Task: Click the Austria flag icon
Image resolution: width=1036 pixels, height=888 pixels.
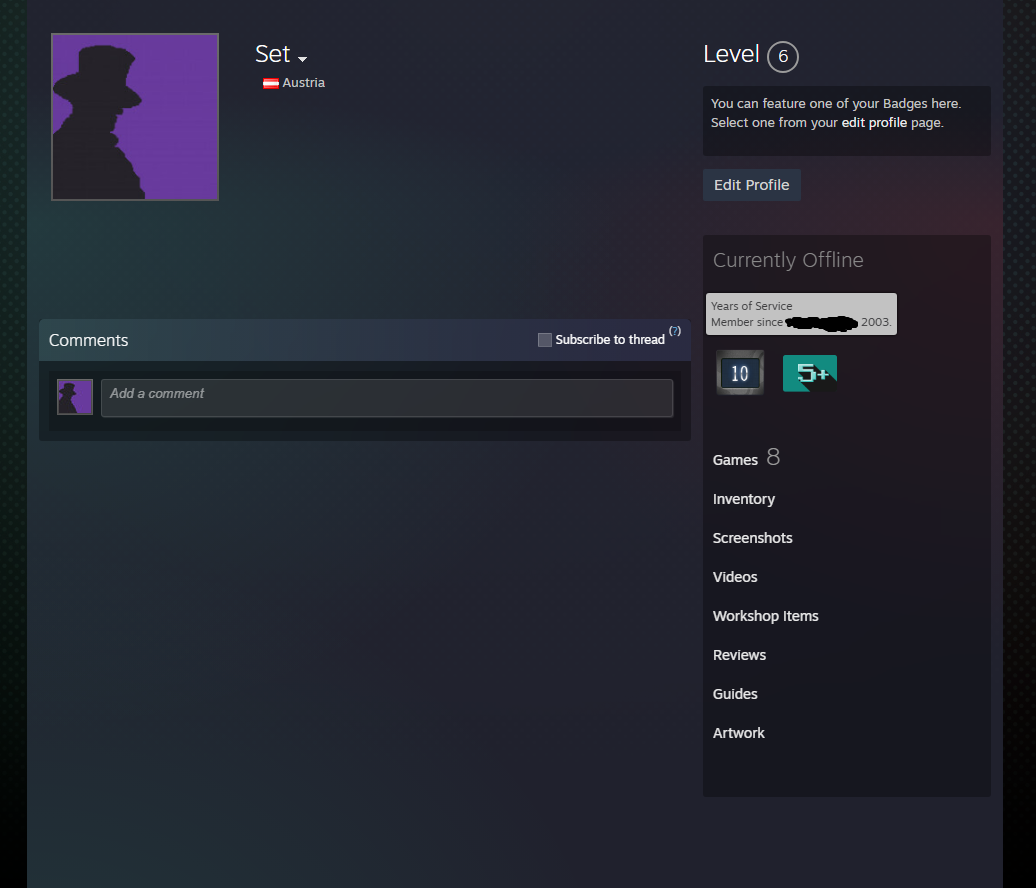Action: [270, 84]
